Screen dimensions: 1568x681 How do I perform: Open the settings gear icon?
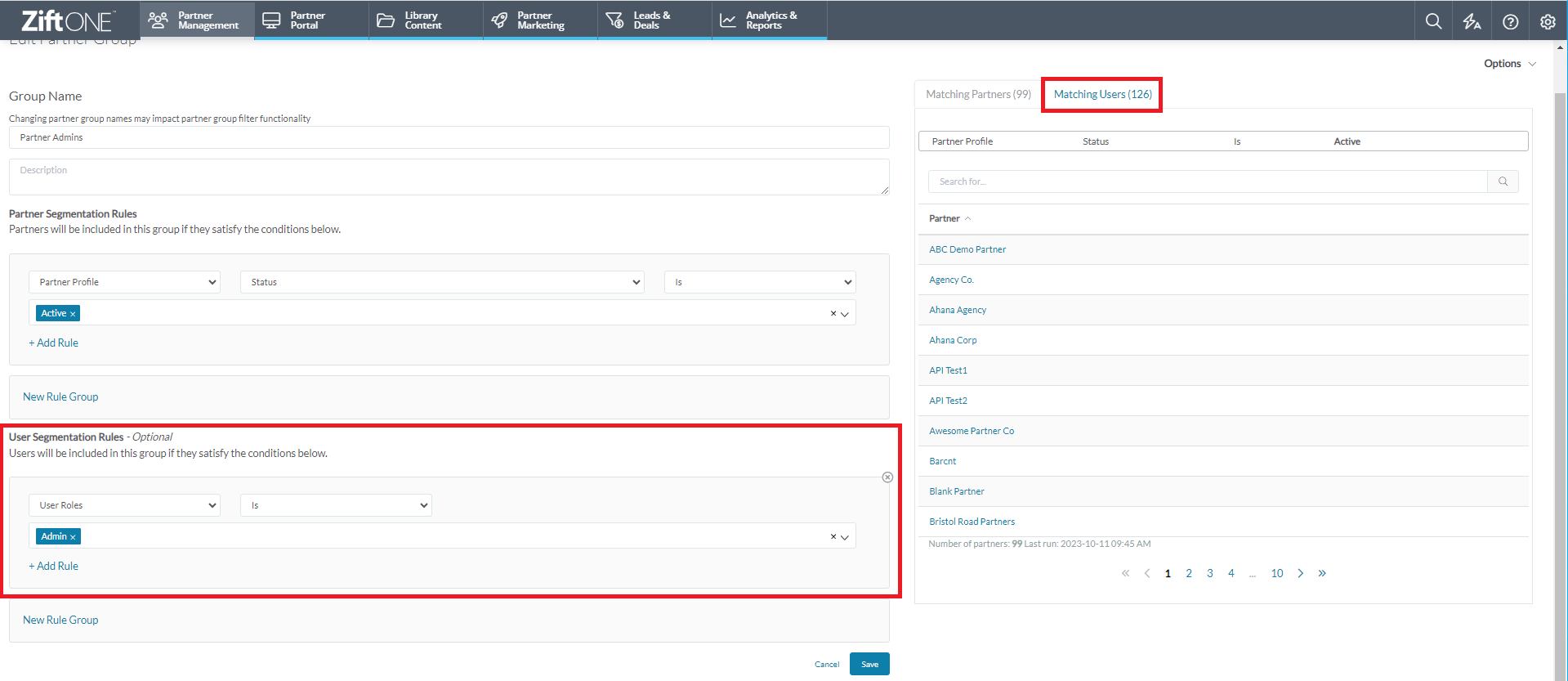[x=1548, y=21]
